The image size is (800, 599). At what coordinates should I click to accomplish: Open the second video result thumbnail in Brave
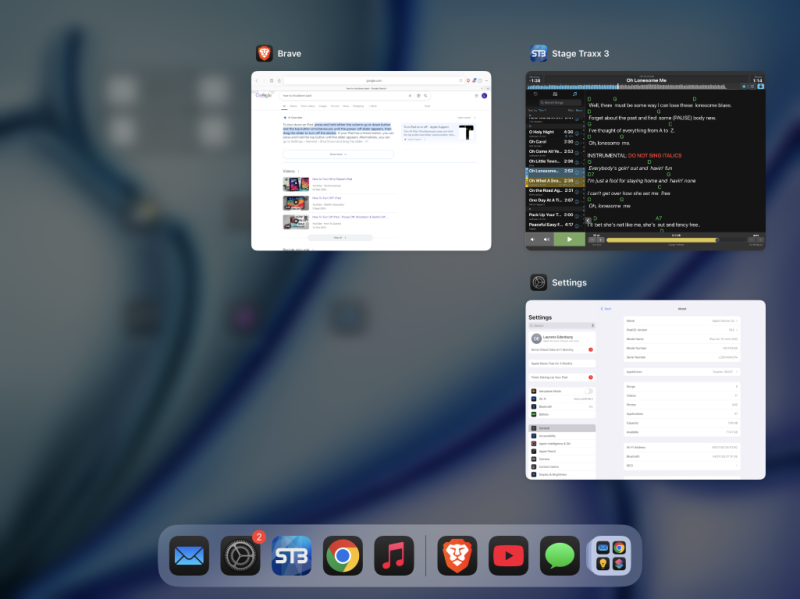coord(296,203)
